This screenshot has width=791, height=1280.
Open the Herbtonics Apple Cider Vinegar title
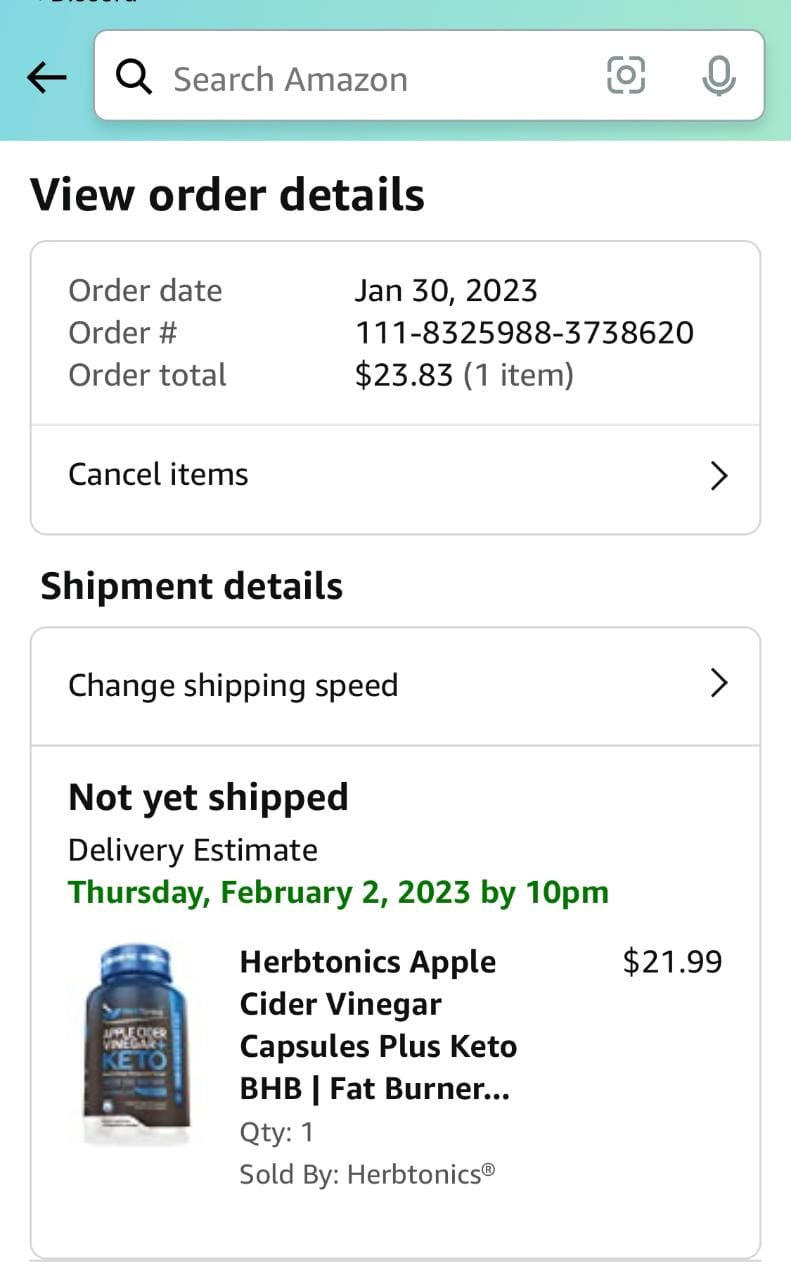pos(378,1024)
